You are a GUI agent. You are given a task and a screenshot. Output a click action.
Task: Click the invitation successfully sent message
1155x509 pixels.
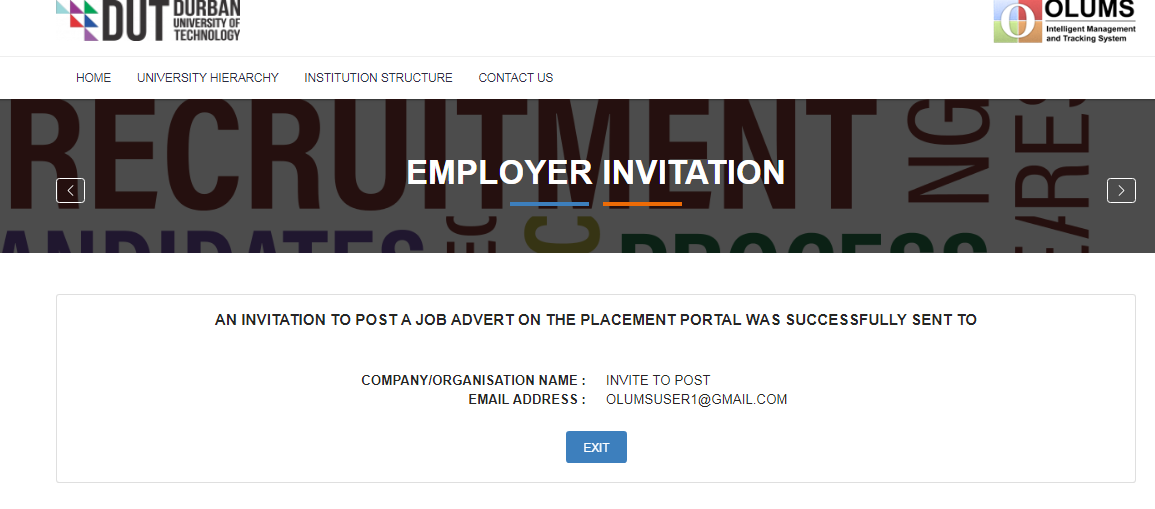pyautogui.click(x=595, y=320)
